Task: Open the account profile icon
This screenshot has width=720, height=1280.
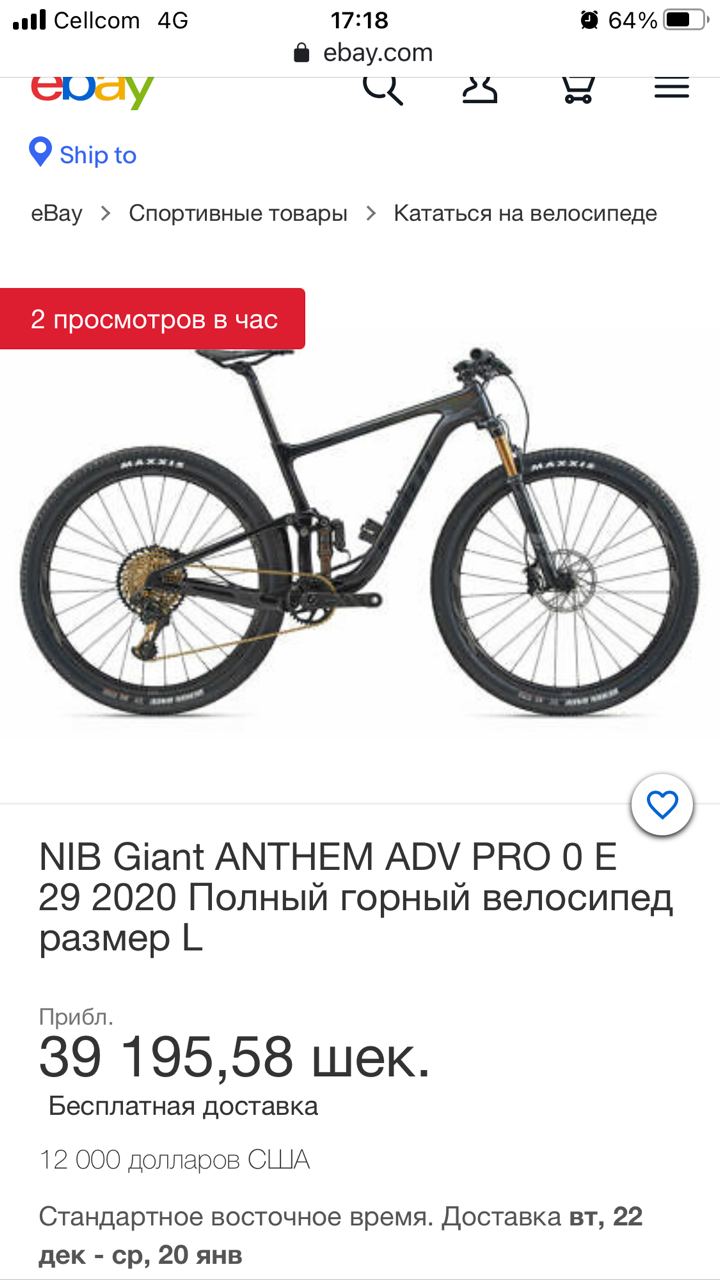Action: click(480, 88)
